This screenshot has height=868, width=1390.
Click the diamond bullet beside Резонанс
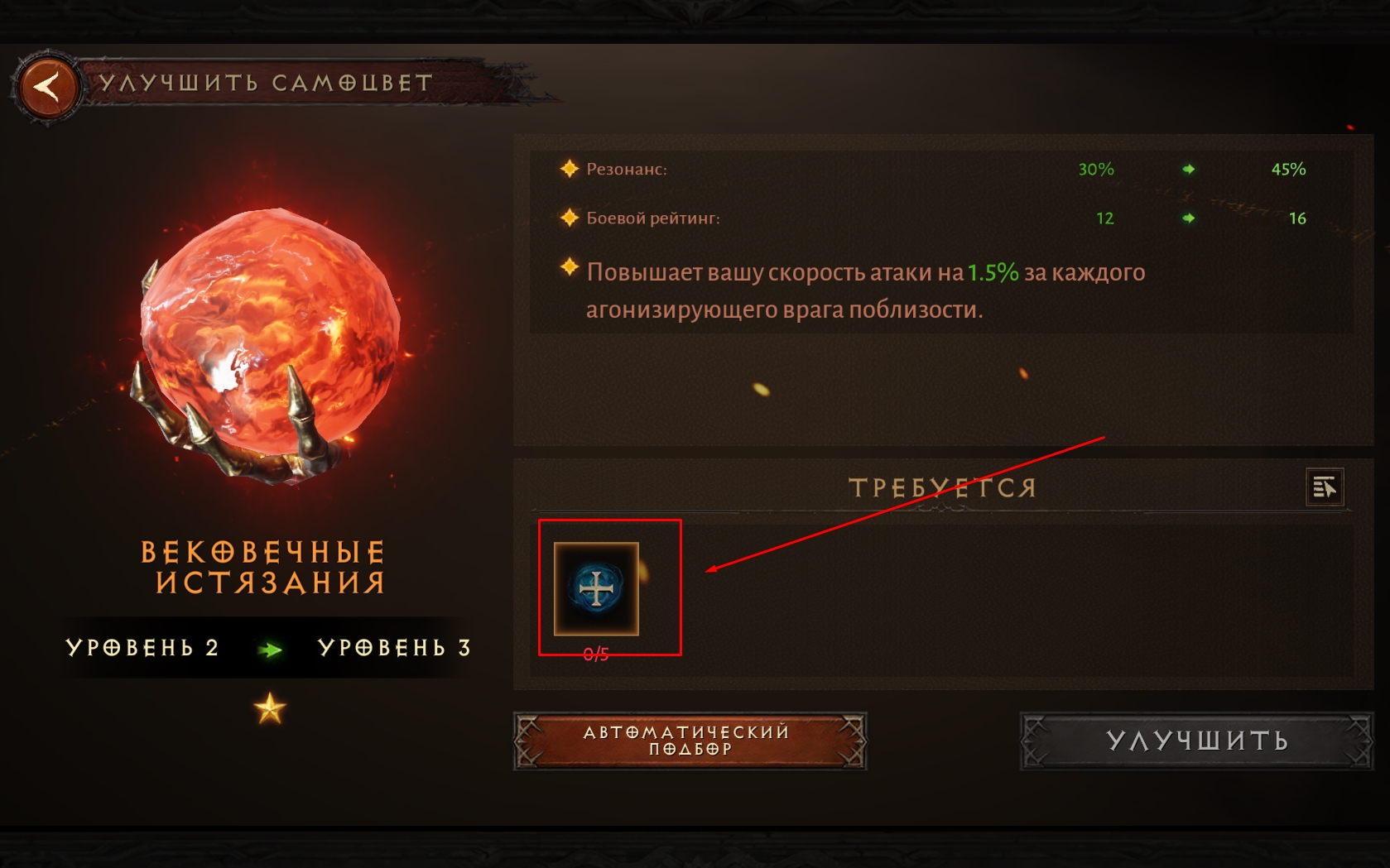click(569, 169)
